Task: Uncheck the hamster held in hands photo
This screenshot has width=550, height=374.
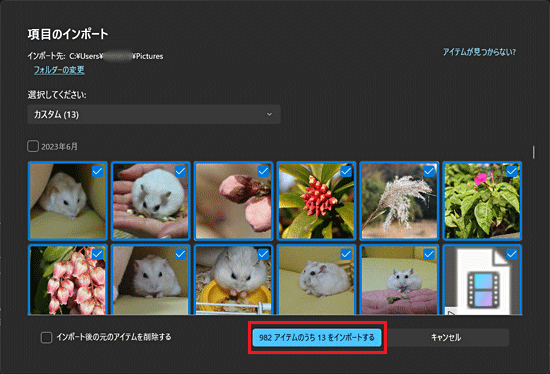Action: (180, 171)
